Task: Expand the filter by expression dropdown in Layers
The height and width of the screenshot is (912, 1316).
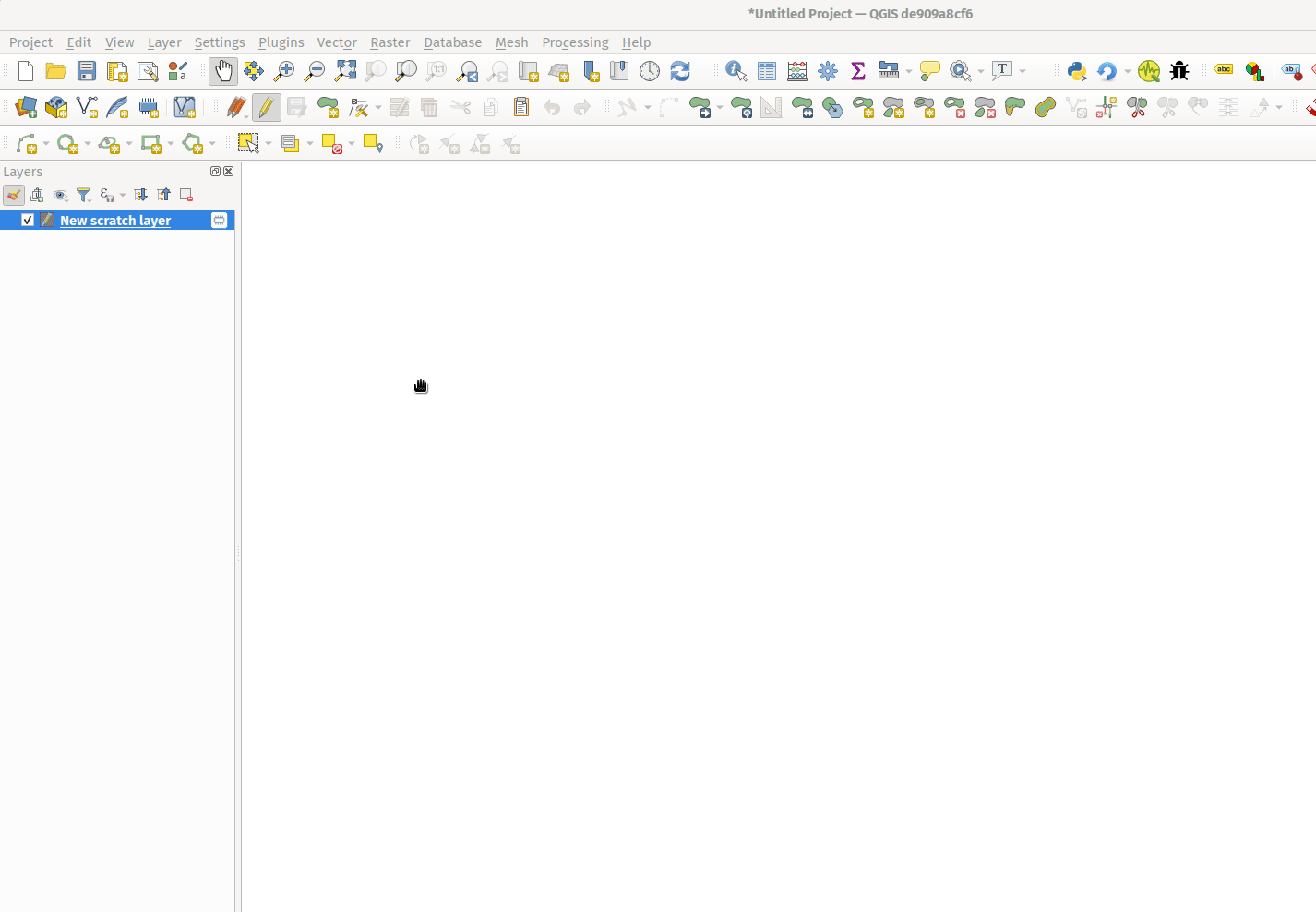Action: 123,196
